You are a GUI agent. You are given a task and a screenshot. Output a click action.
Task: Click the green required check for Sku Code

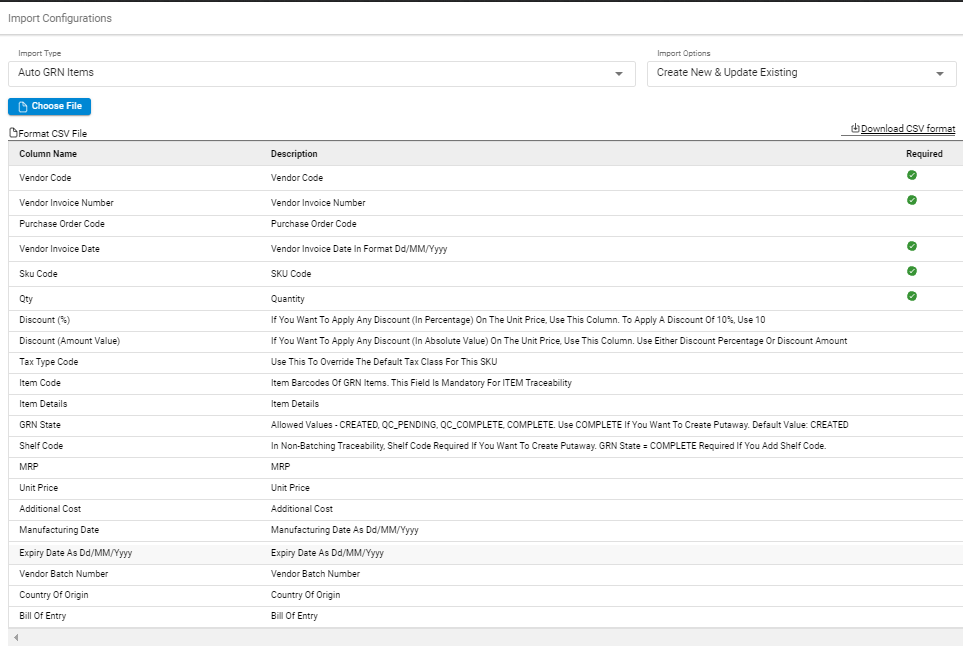(911, 271)
